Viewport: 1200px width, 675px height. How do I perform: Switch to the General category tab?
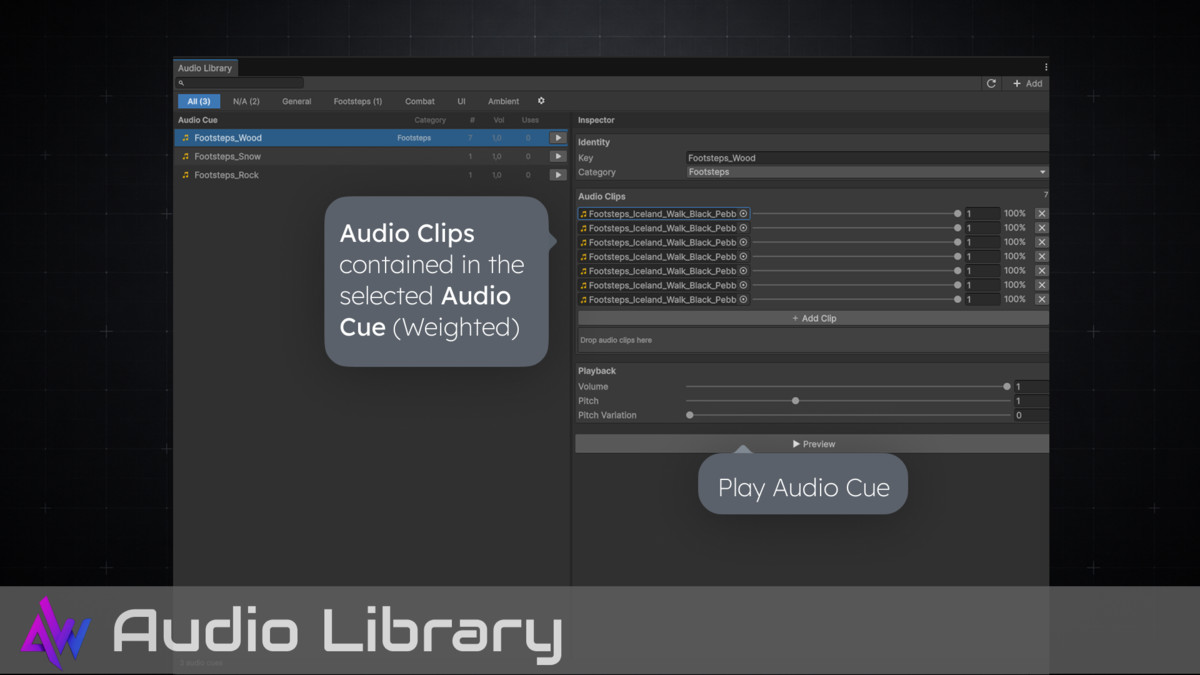[x=296, y=101]
